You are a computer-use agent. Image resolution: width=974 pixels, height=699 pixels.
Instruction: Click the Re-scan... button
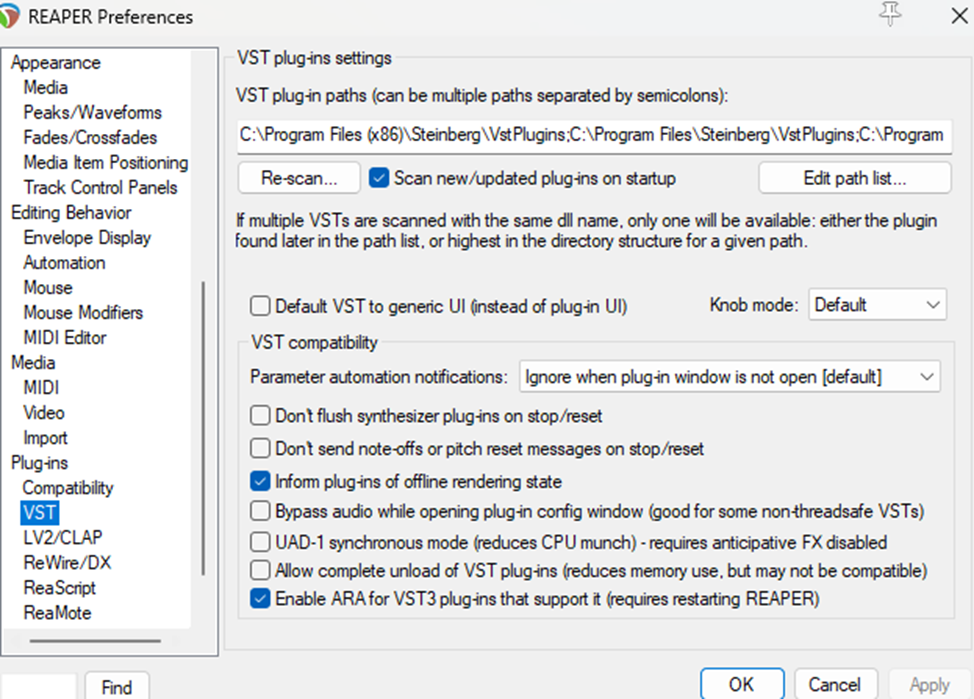(x=299, y=178)
